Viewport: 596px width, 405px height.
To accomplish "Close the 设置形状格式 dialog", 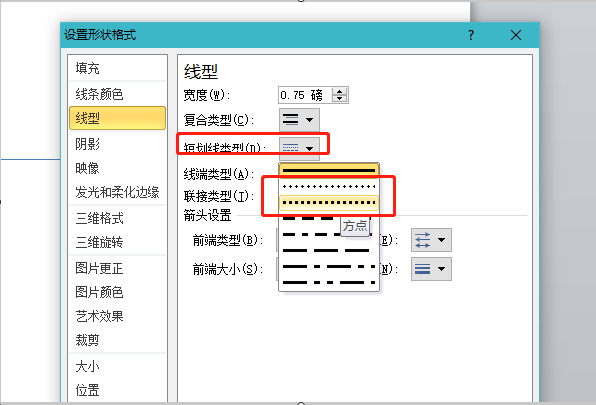I will click(516, 35).
